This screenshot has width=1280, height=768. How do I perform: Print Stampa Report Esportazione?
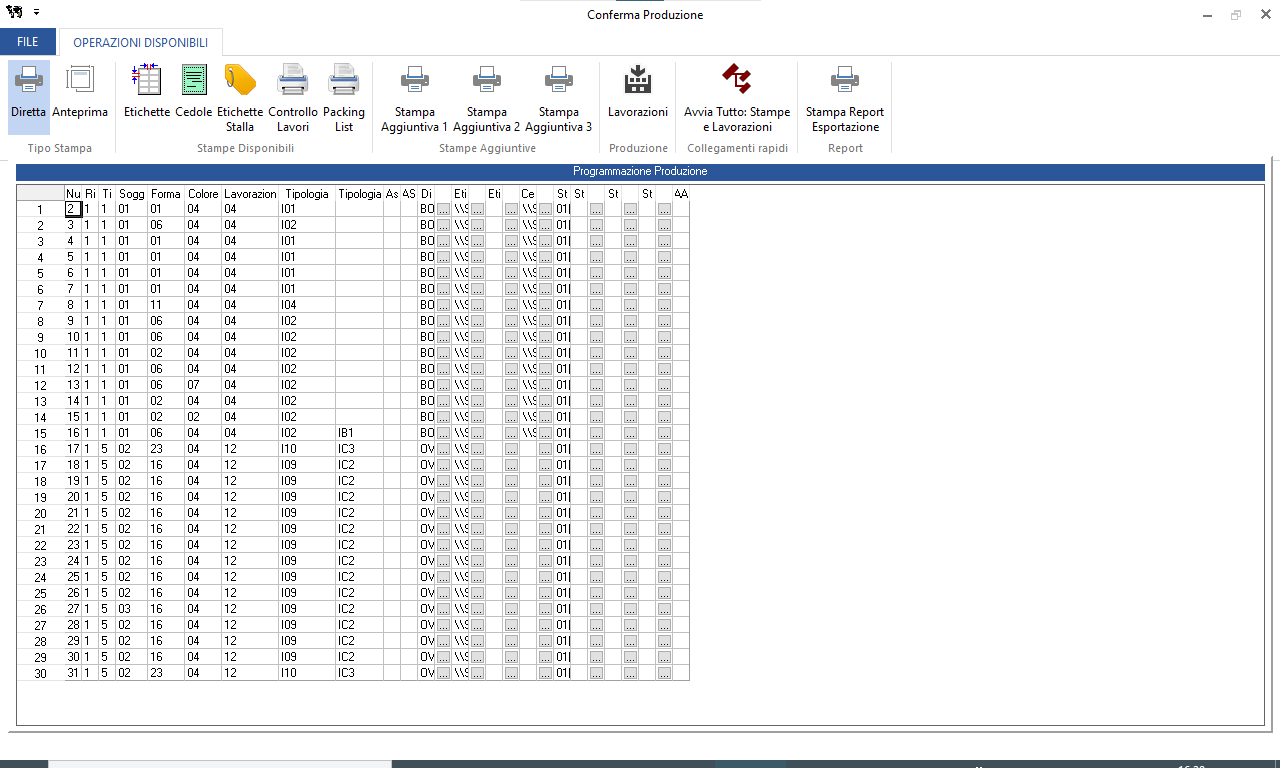[845, 97]
